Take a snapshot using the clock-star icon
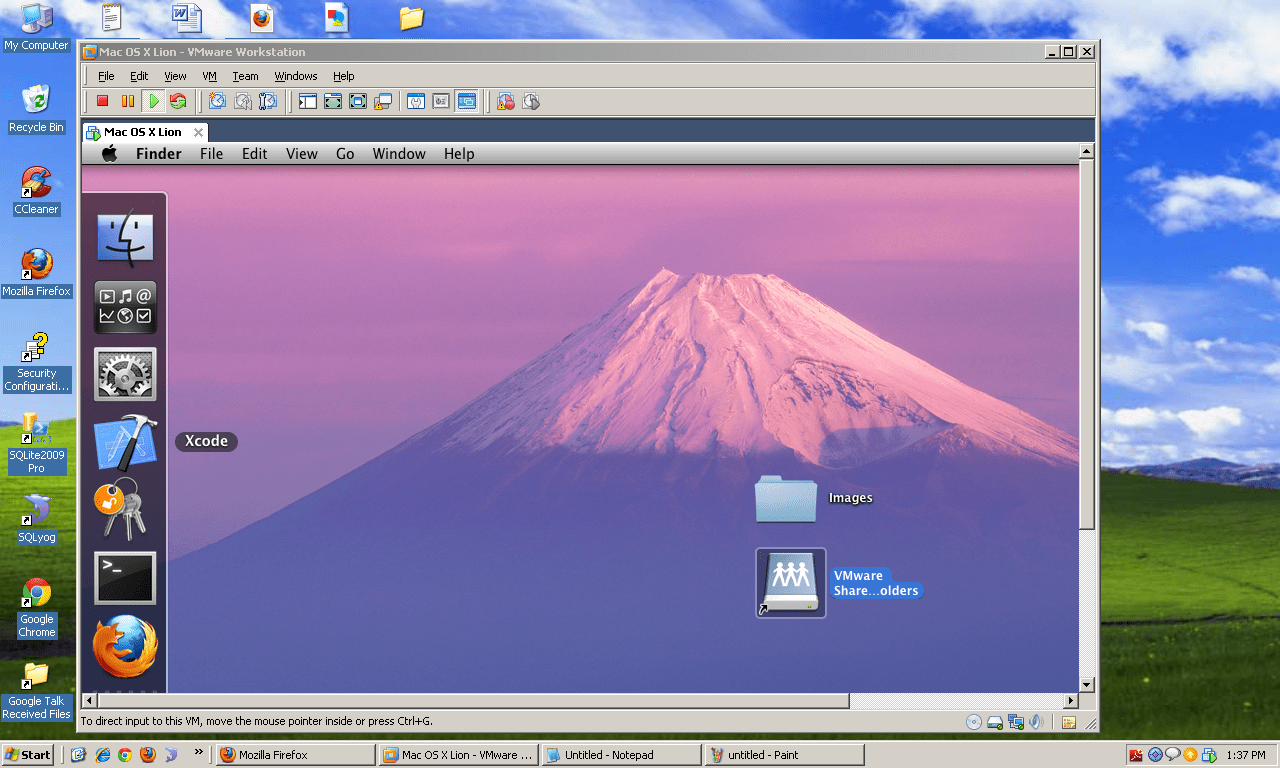 tap(217, 101)
